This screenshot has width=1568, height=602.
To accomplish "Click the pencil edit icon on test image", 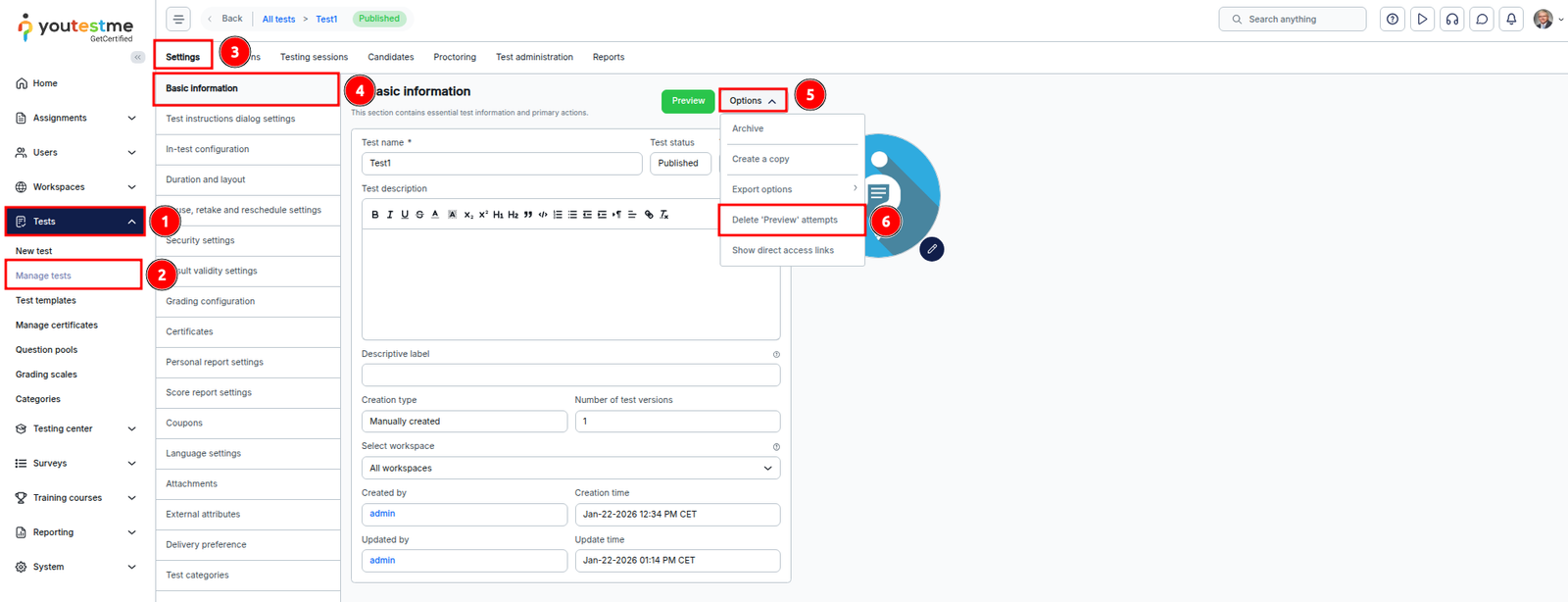I will click(932, 249).
